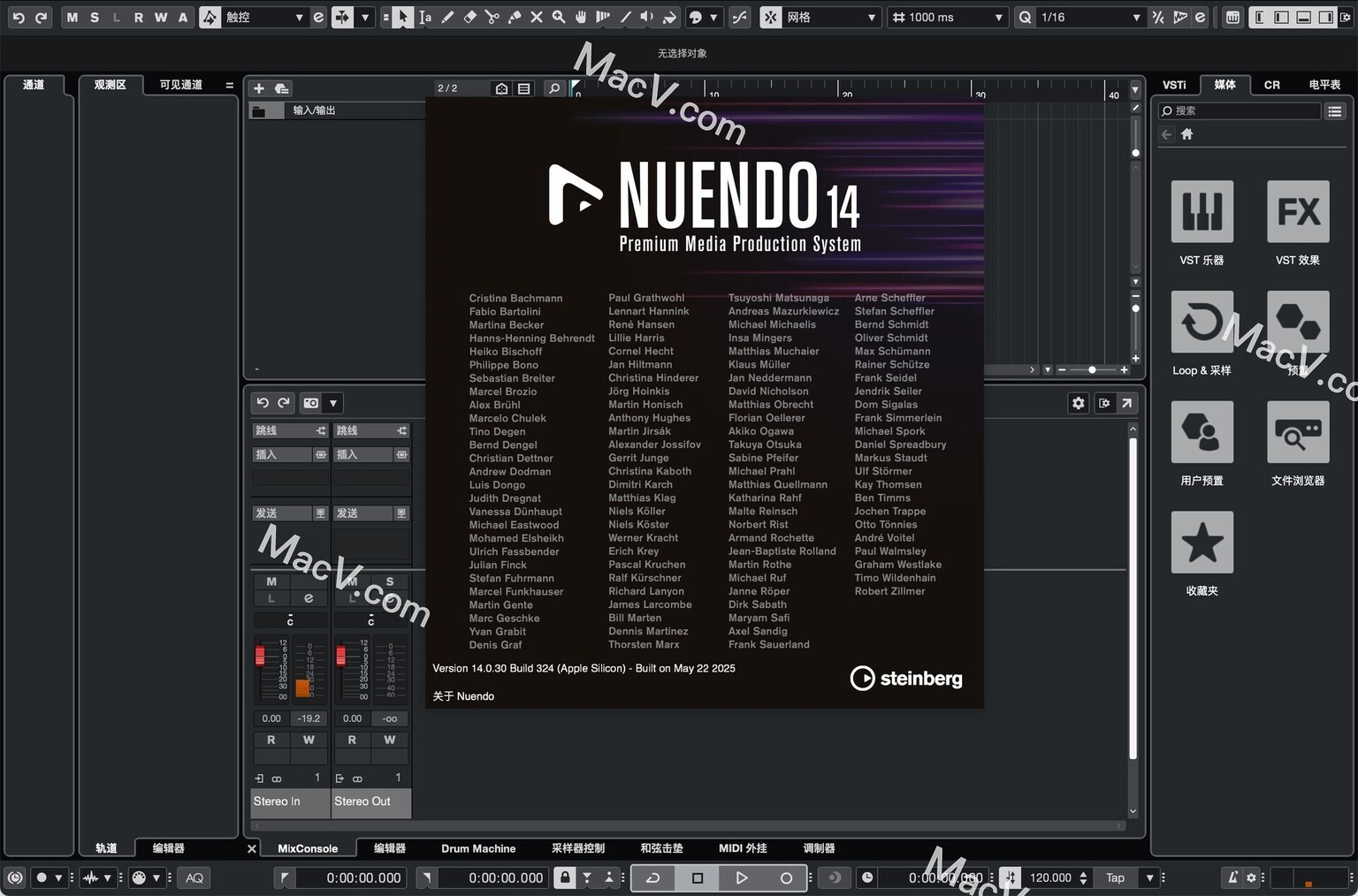
Task: Open the 可见通道 tab
Action: click(181, 85)
